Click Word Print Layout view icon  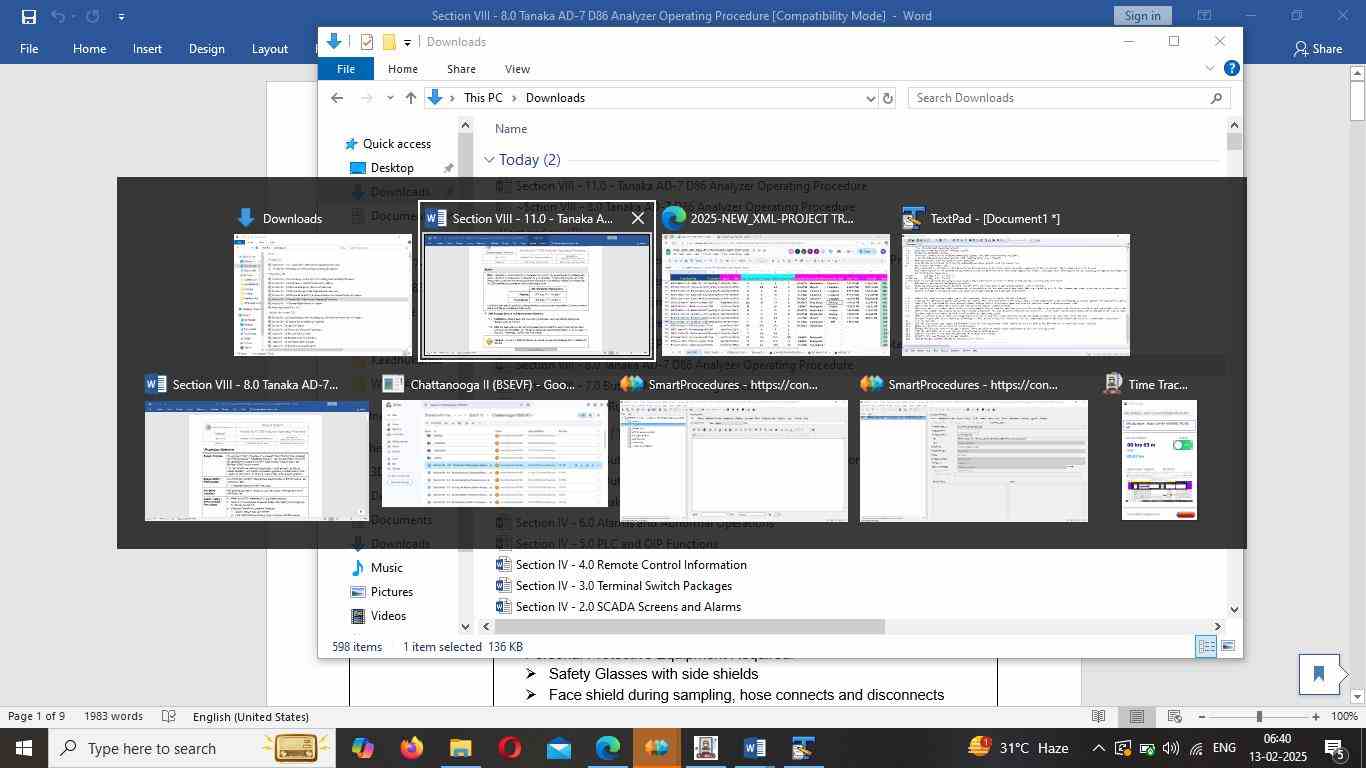(1136, 717)
